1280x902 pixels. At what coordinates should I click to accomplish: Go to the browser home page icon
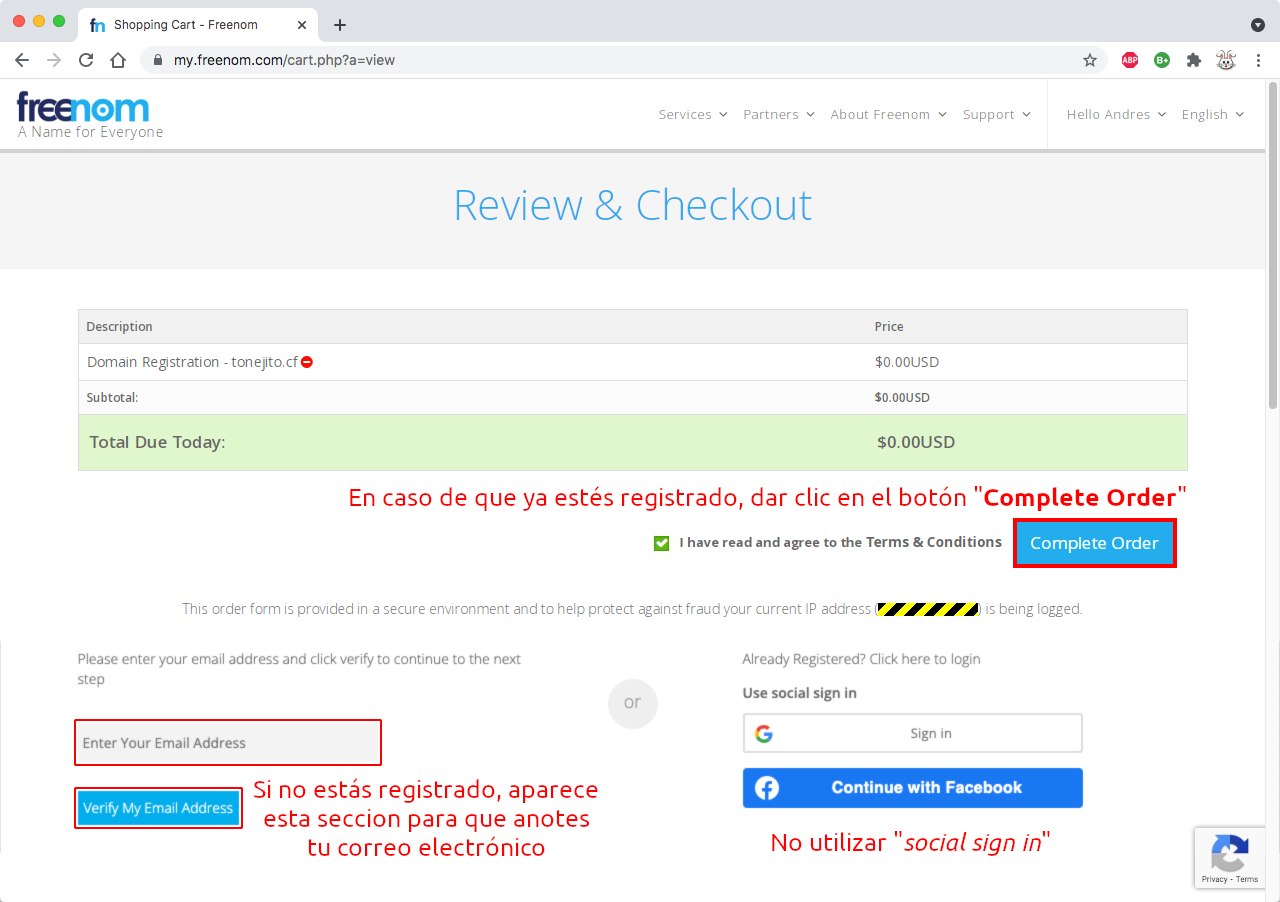118,60
